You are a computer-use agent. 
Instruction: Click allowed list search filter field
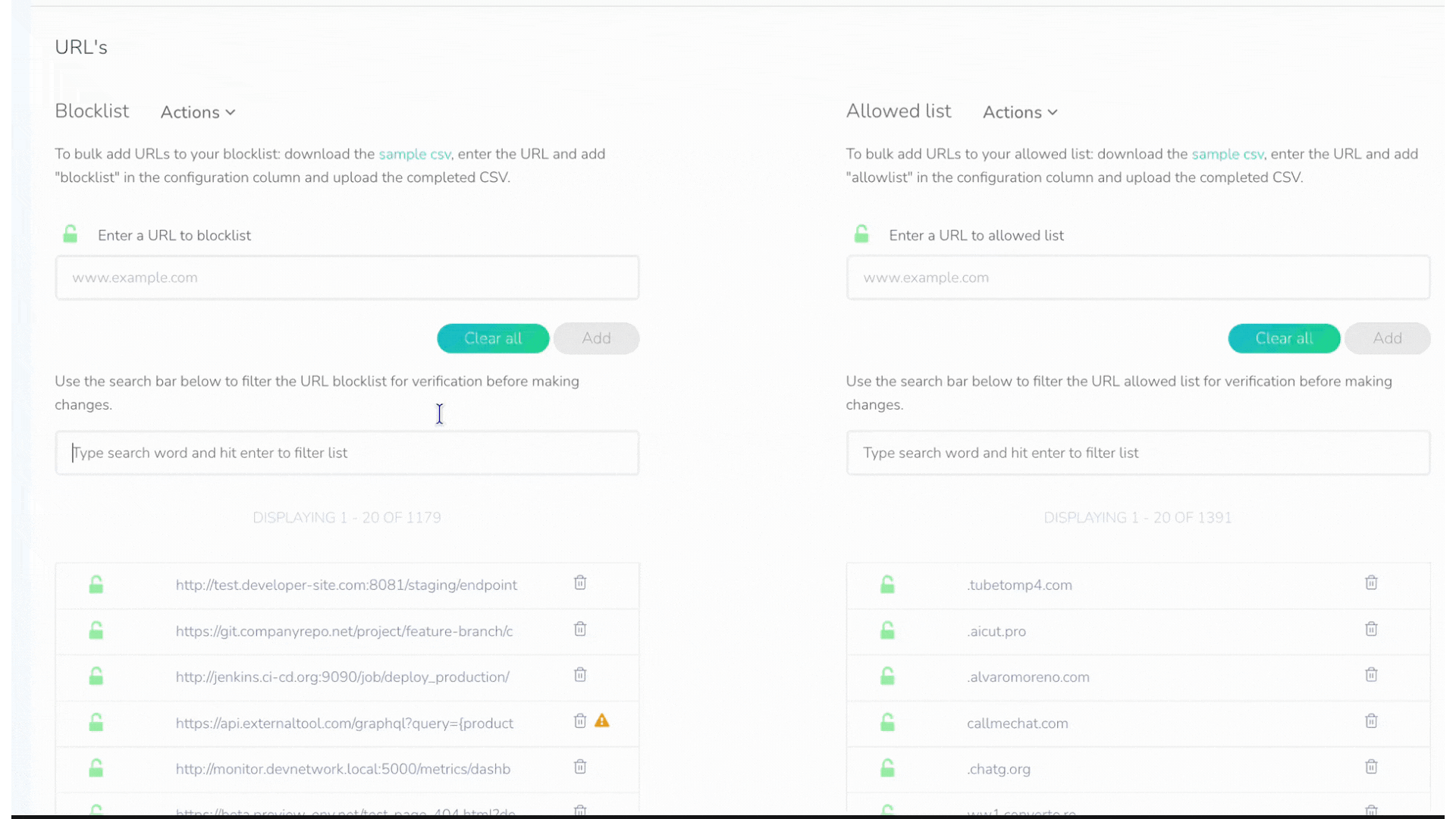click(1137, 453)
